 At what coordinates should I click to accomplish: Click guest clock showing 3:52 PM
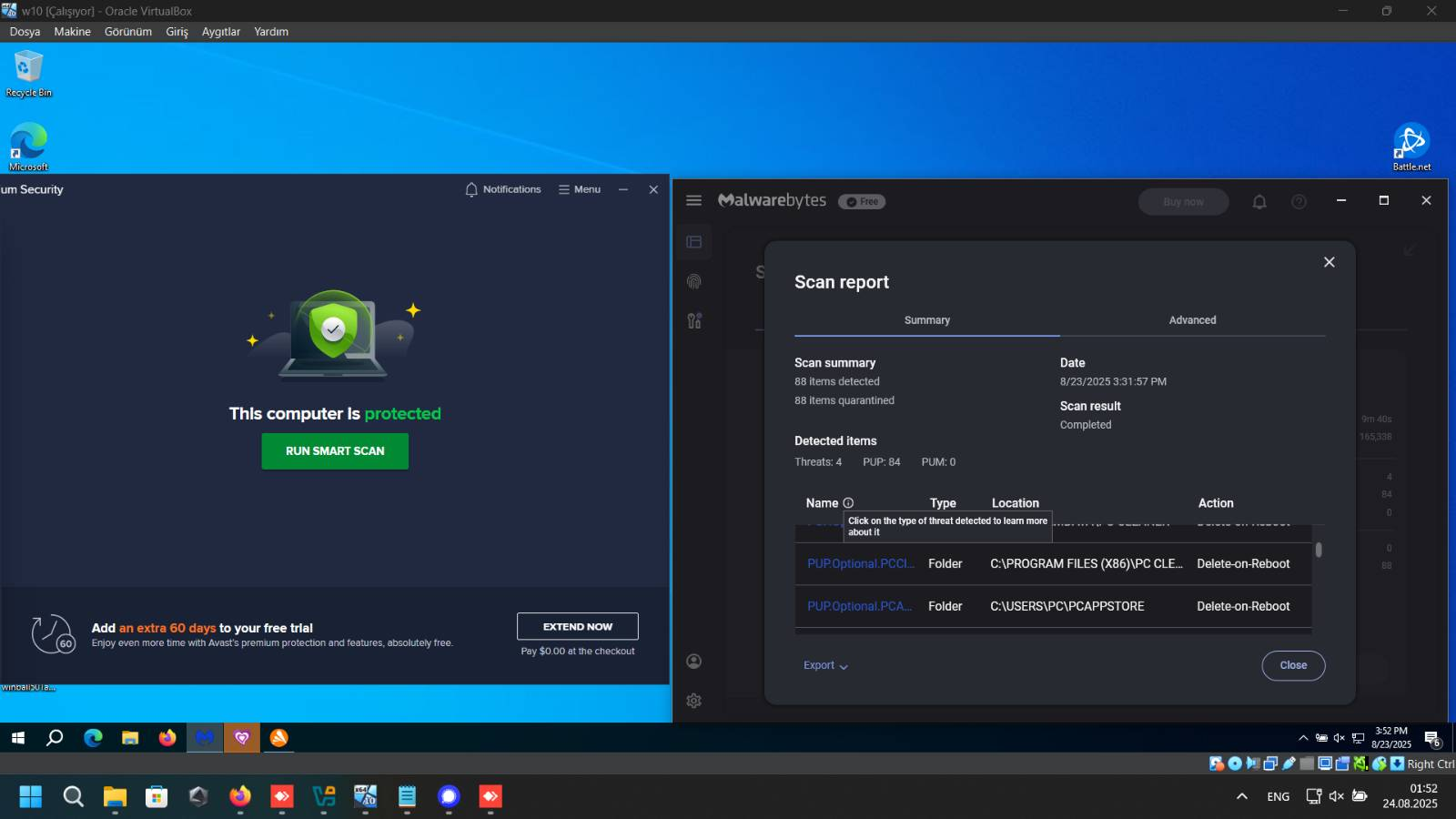point(1391,738)
